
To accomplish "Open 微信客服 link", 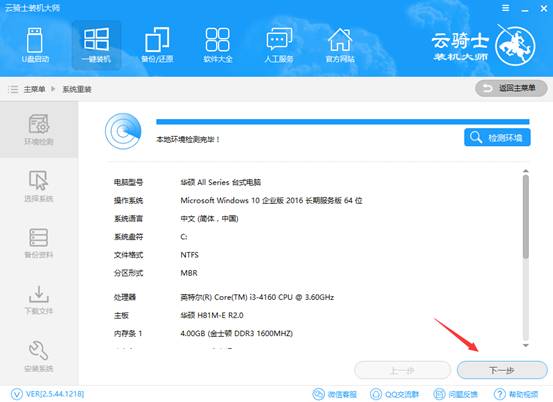I will (x=335, y=394).
